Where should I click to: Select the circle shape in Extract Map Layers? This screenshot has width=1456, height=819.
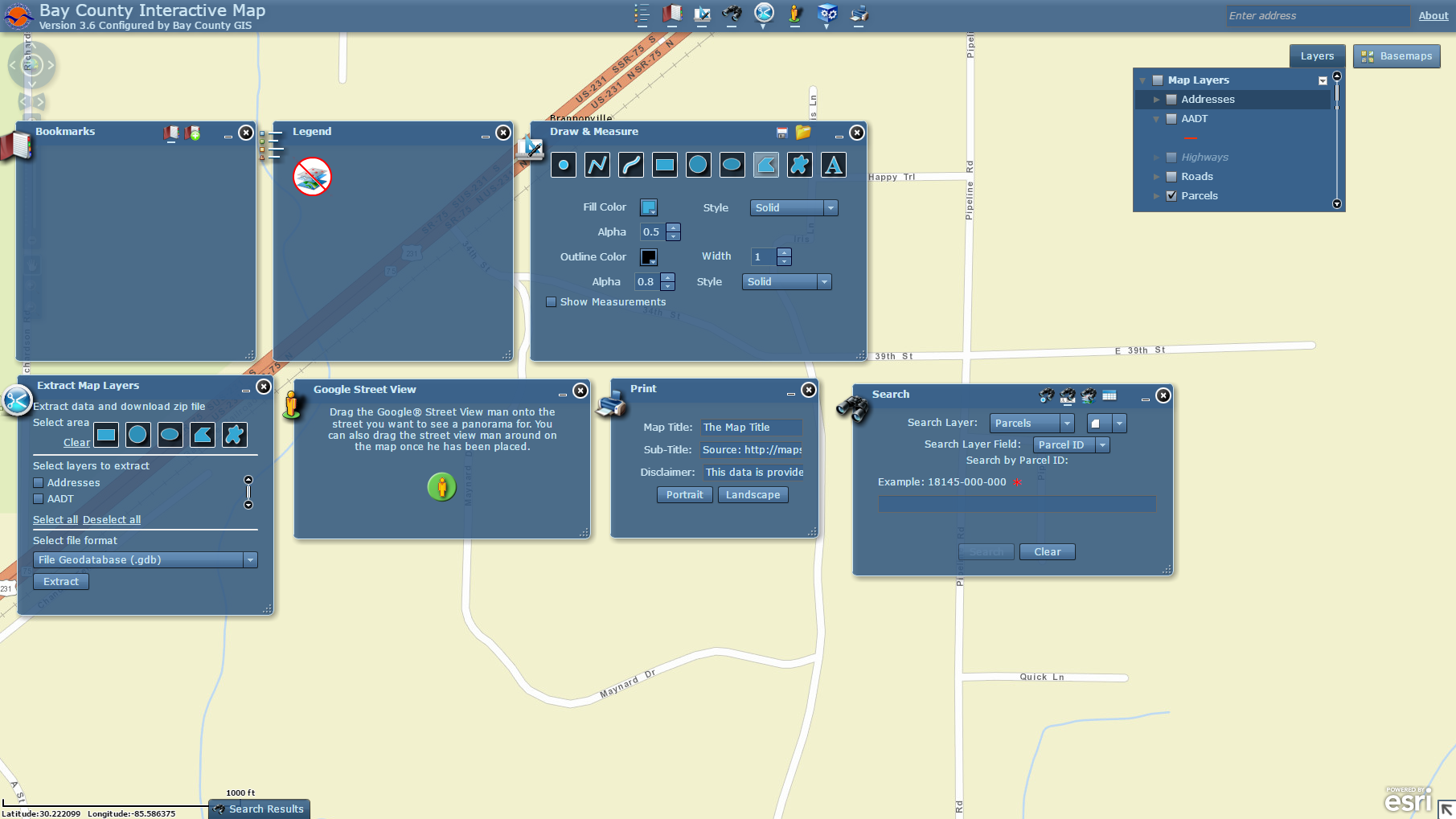pyautogui.click(x=138, y=435)
